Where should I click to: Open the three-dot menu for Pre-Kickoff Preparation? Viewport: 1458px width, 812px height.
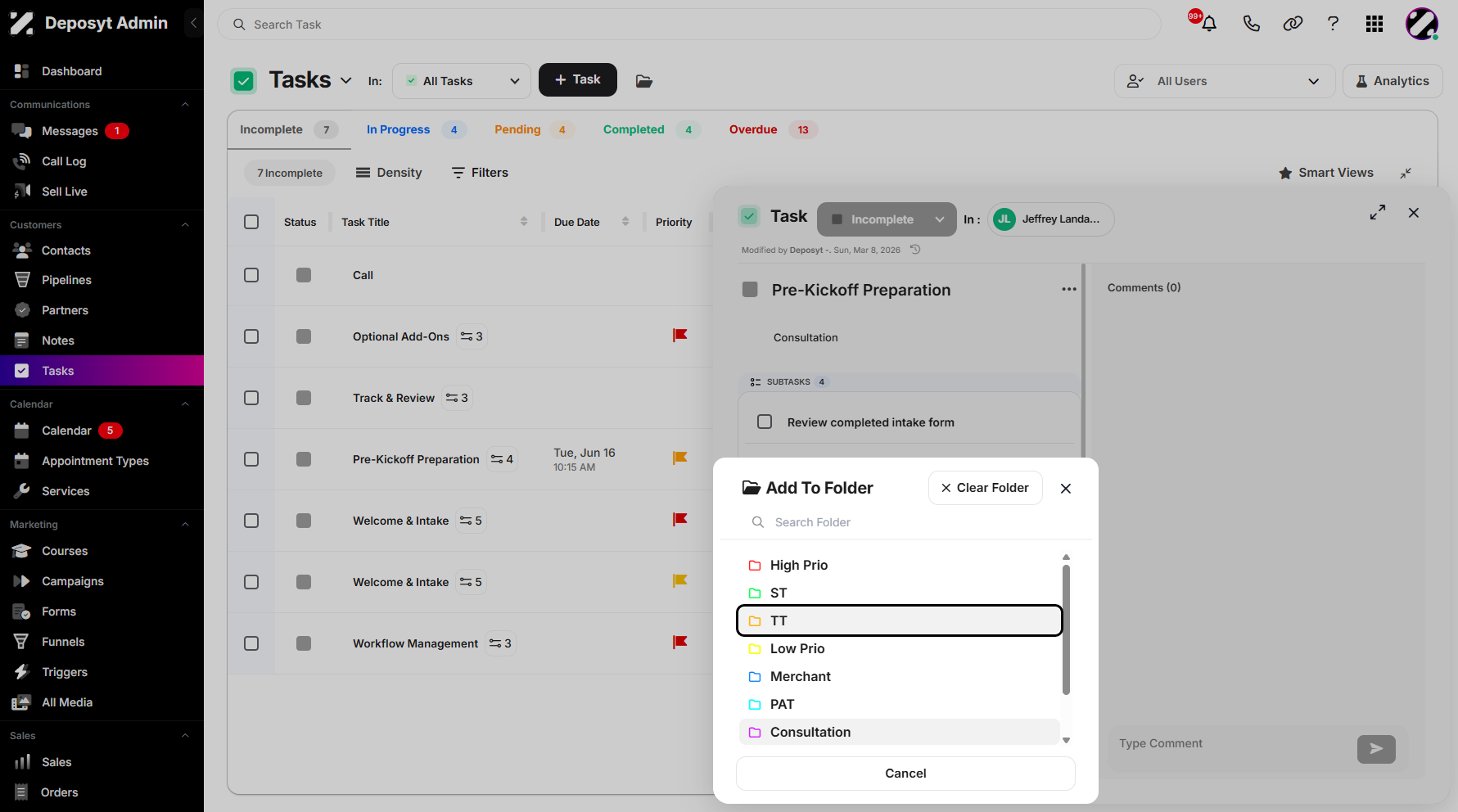[1069, 289]
